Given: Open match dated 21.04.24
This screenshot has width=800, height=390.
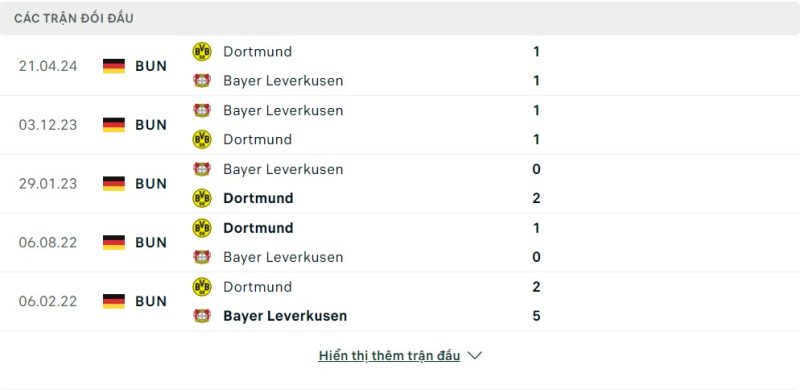Looking at the screenshot, I should (48, 66).
